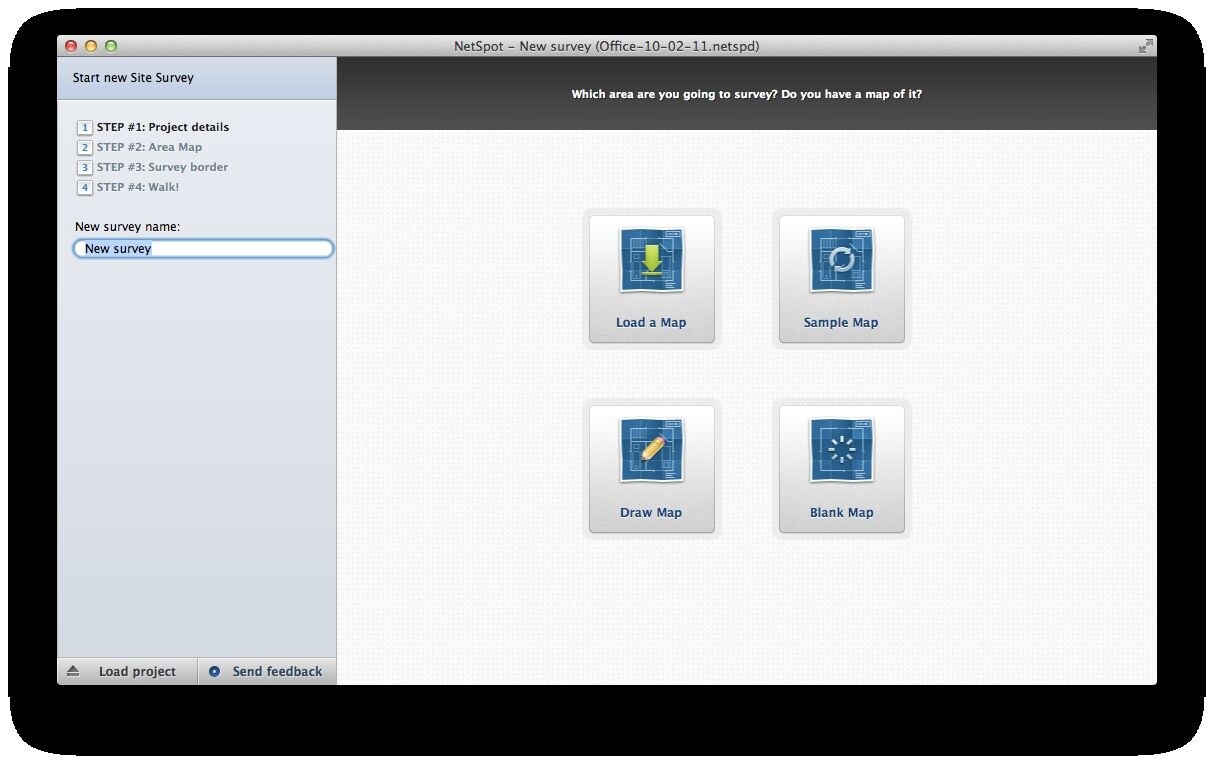Viewport: 1214px width, 764px height.
Task: Select the Sample Map refresh-arrows icon
Action: click(841, 261)
